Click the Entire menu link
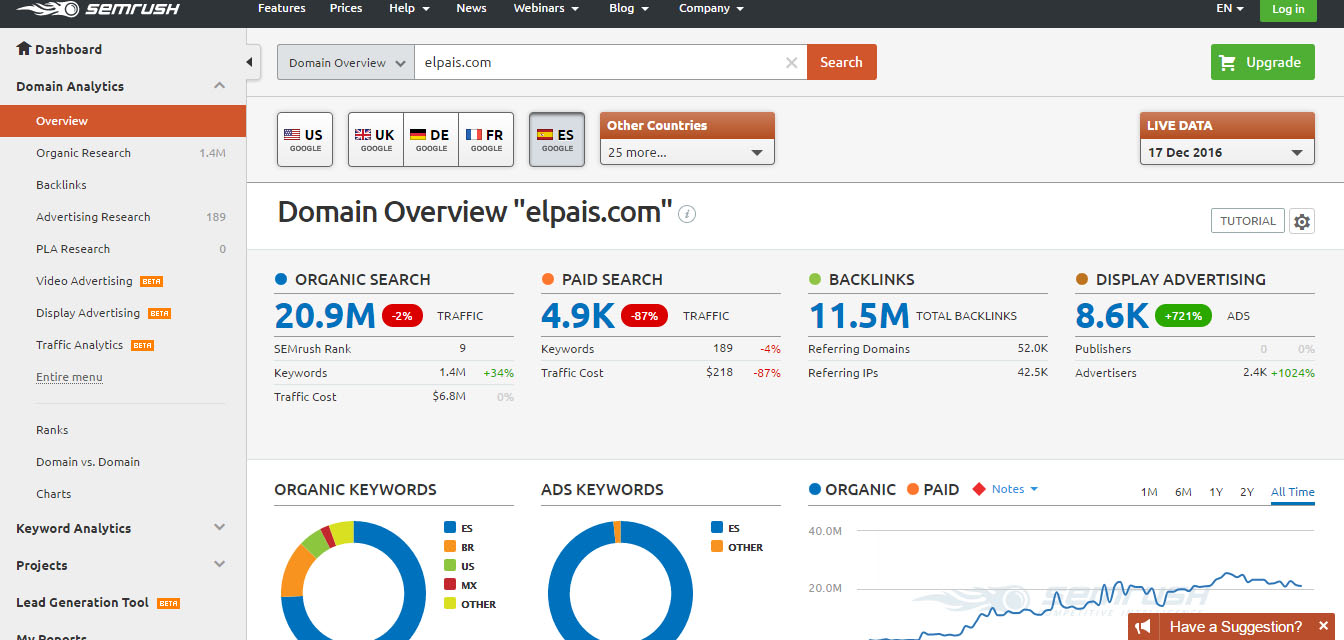 pyautogui.click(x=69, y=377)
